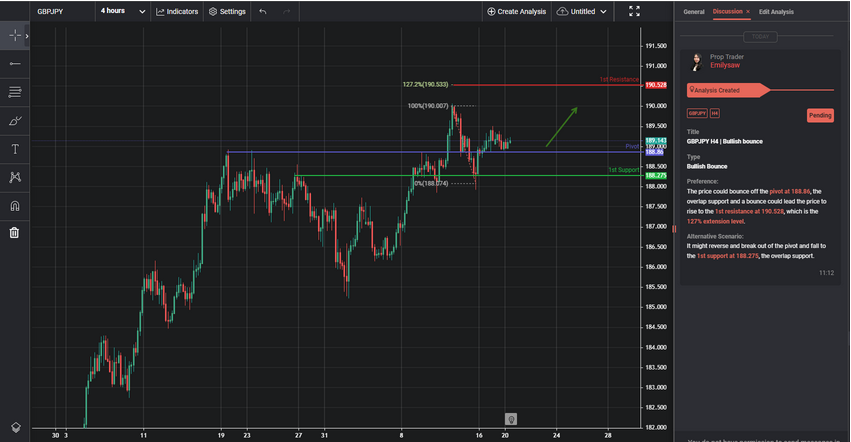Image resolution: width=851 pixels, height=442 pixels.
Task: Click the 127.2%(190.533) Fibonacci label
Action: (426, 85)
